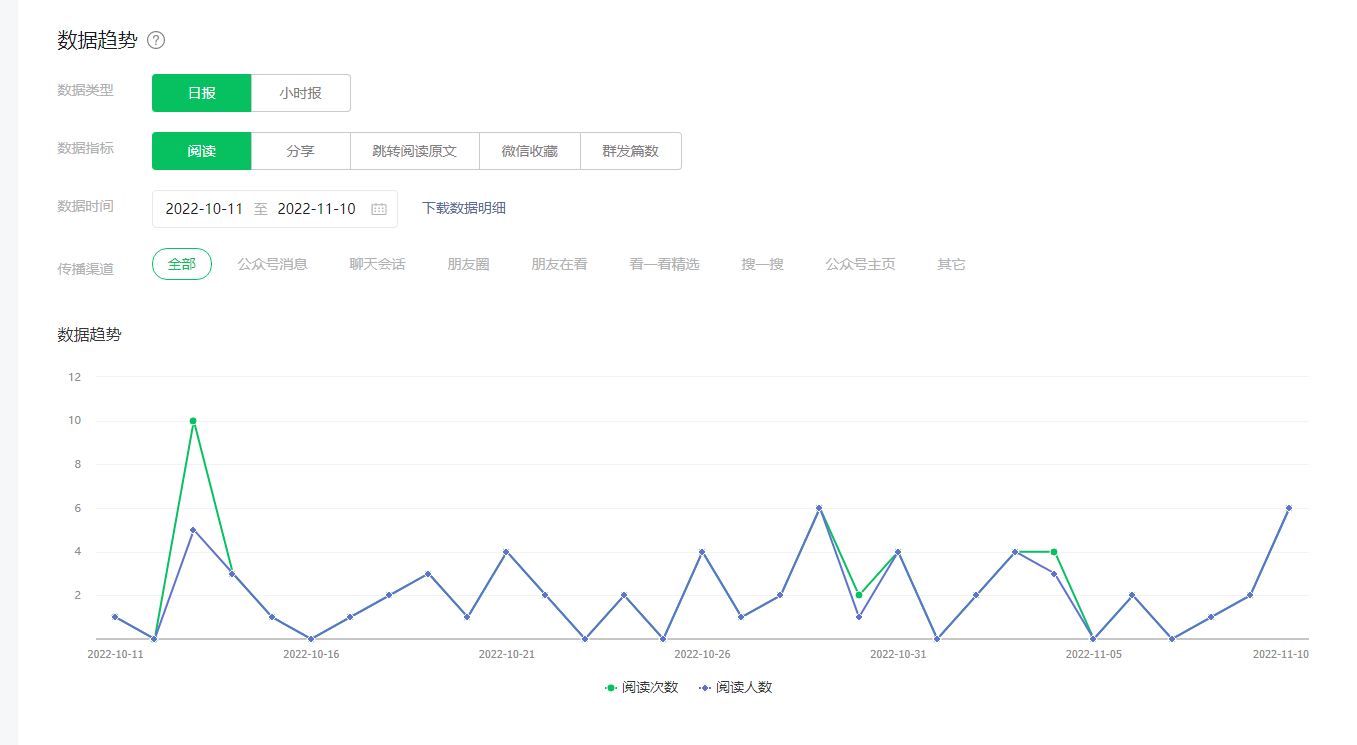The height and width of the screenshot is (745, 1357).
Task: Toggle 阅读人数 blue legend marker
Action: [705, 688]
